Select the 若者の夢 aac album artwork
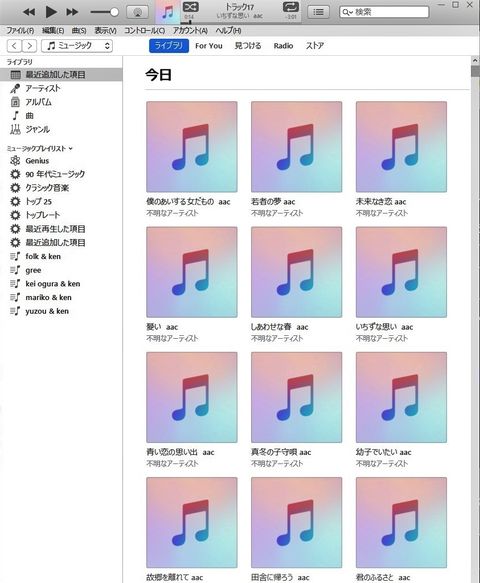 pos(296,147)
